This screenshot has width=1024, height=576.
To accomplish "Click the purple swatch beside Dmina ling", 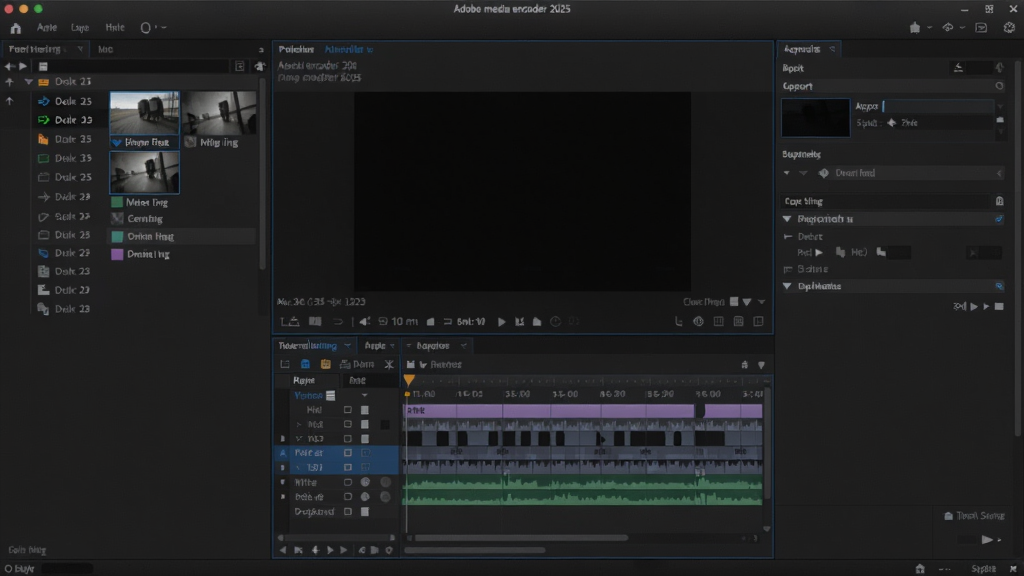I will (x=118, y=255).
